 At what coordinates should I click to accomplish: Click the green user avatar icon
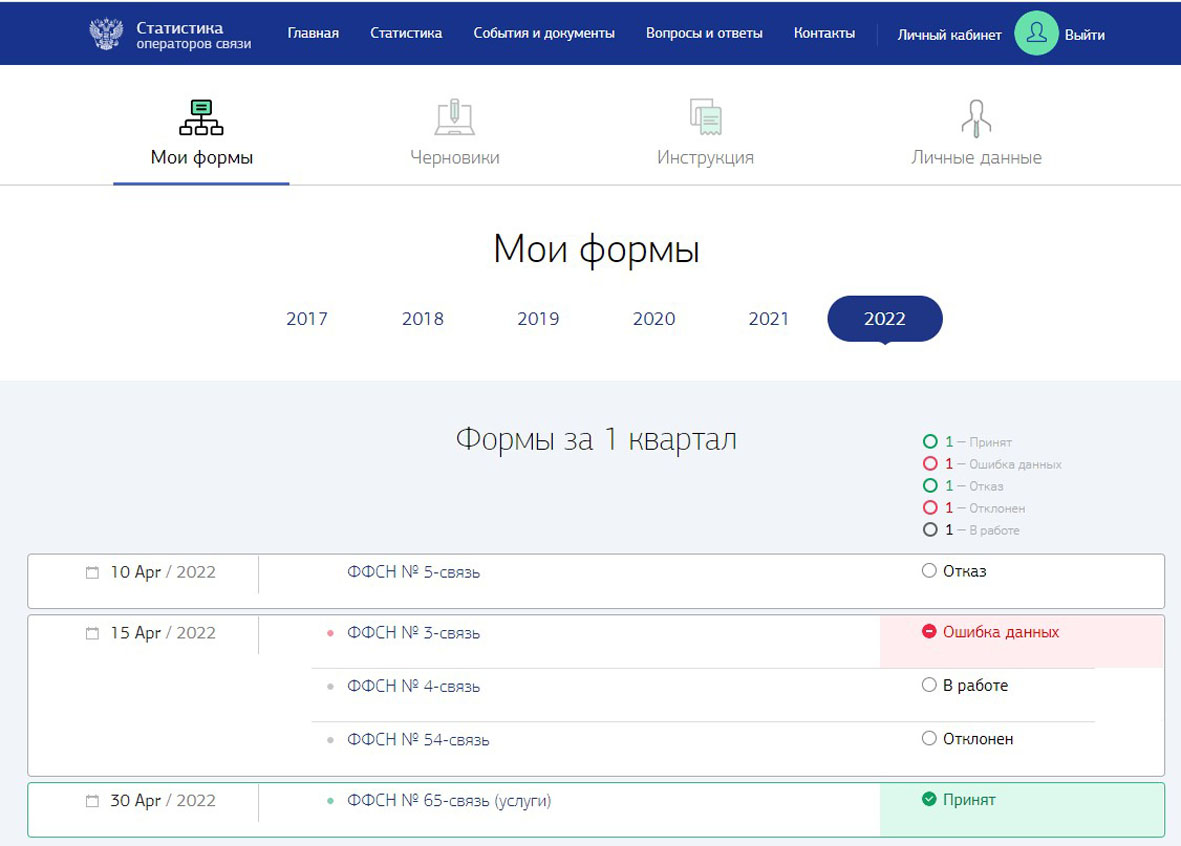1036,33
